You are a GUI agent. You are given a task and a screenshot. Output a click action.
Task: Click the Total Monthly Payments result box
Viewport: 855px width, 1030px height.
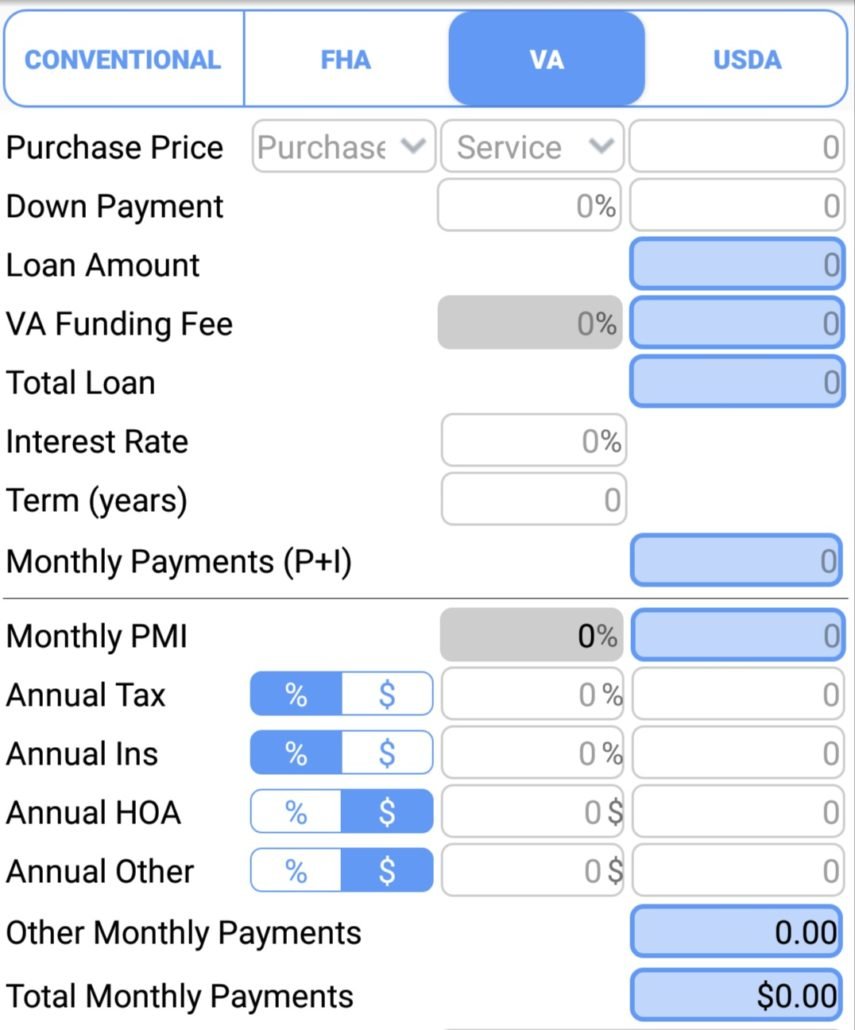point(737,995)
